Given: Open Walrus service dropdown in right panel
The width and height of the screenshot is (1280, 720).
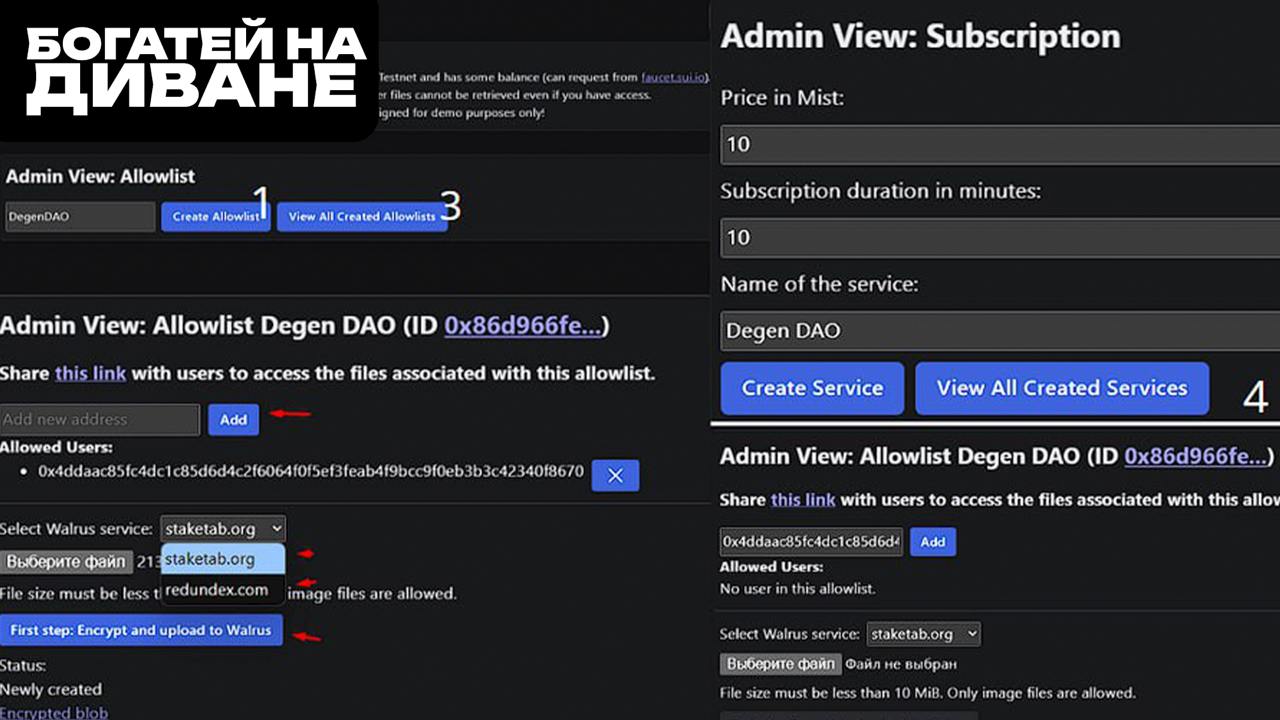Looking at the screenshot, I should 923,634.
